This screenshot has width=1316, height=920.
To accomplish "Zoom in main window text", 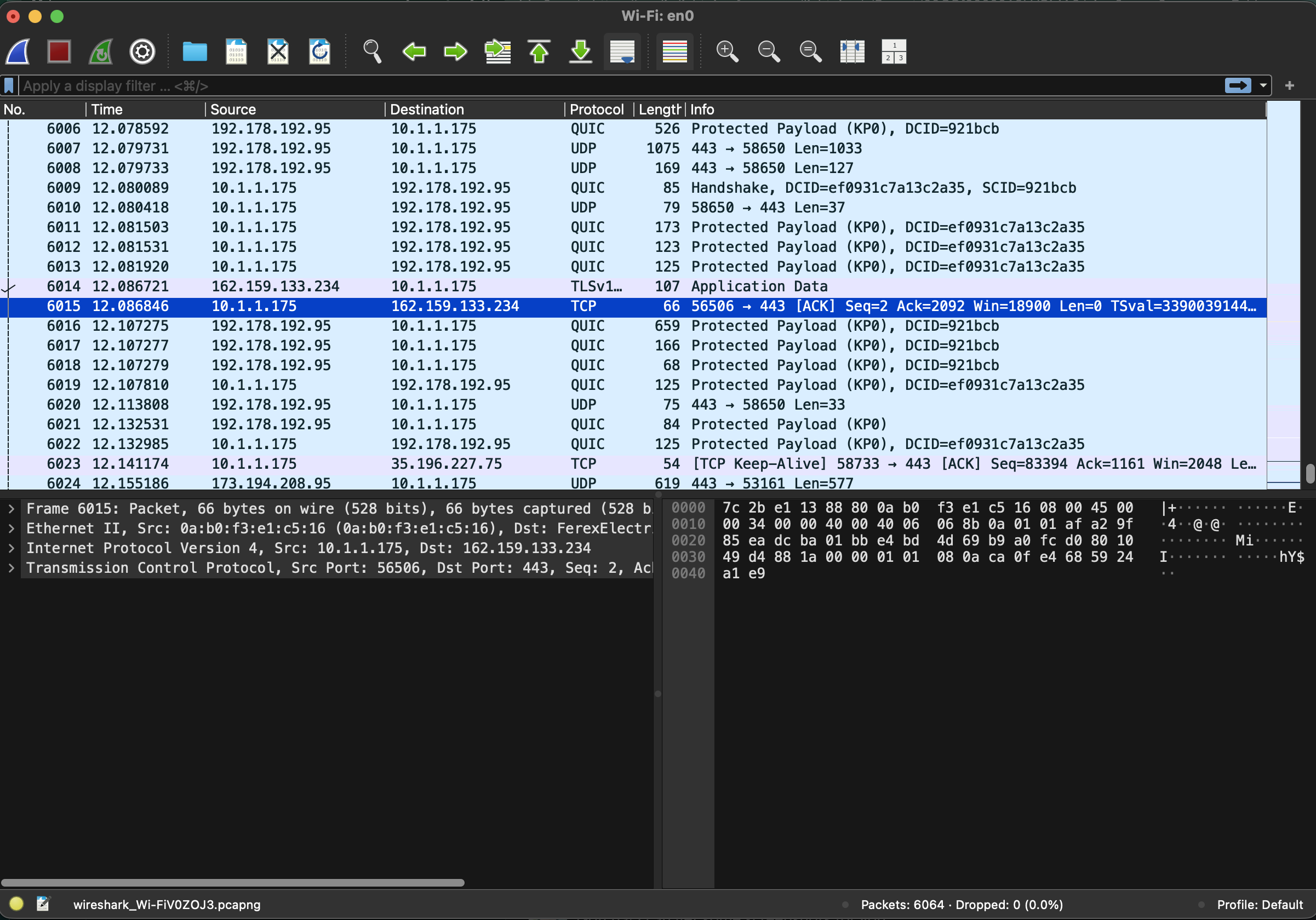I will tap(727, 51).
